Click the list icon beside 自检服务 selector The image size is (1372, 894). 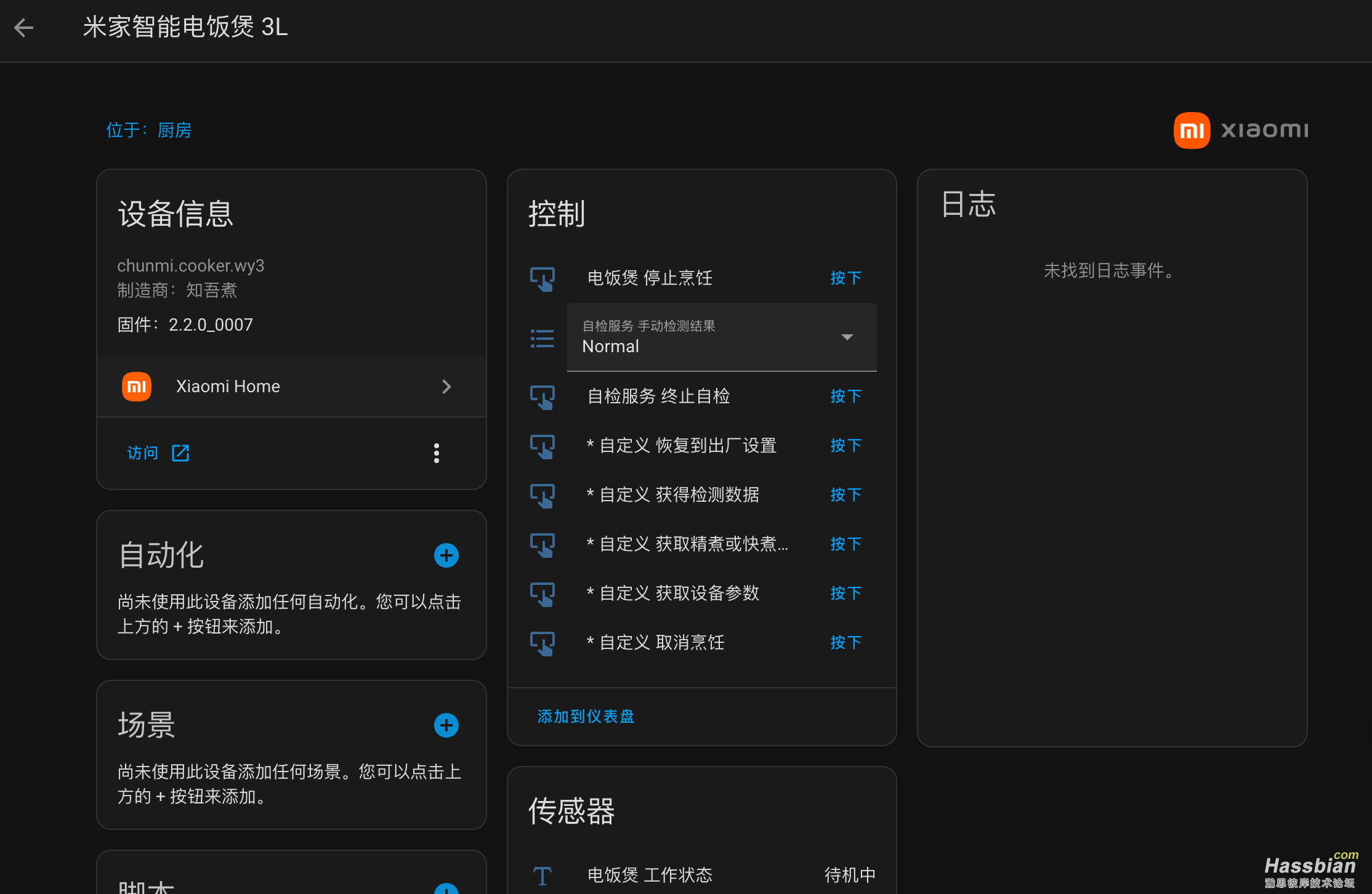point(542,337)
